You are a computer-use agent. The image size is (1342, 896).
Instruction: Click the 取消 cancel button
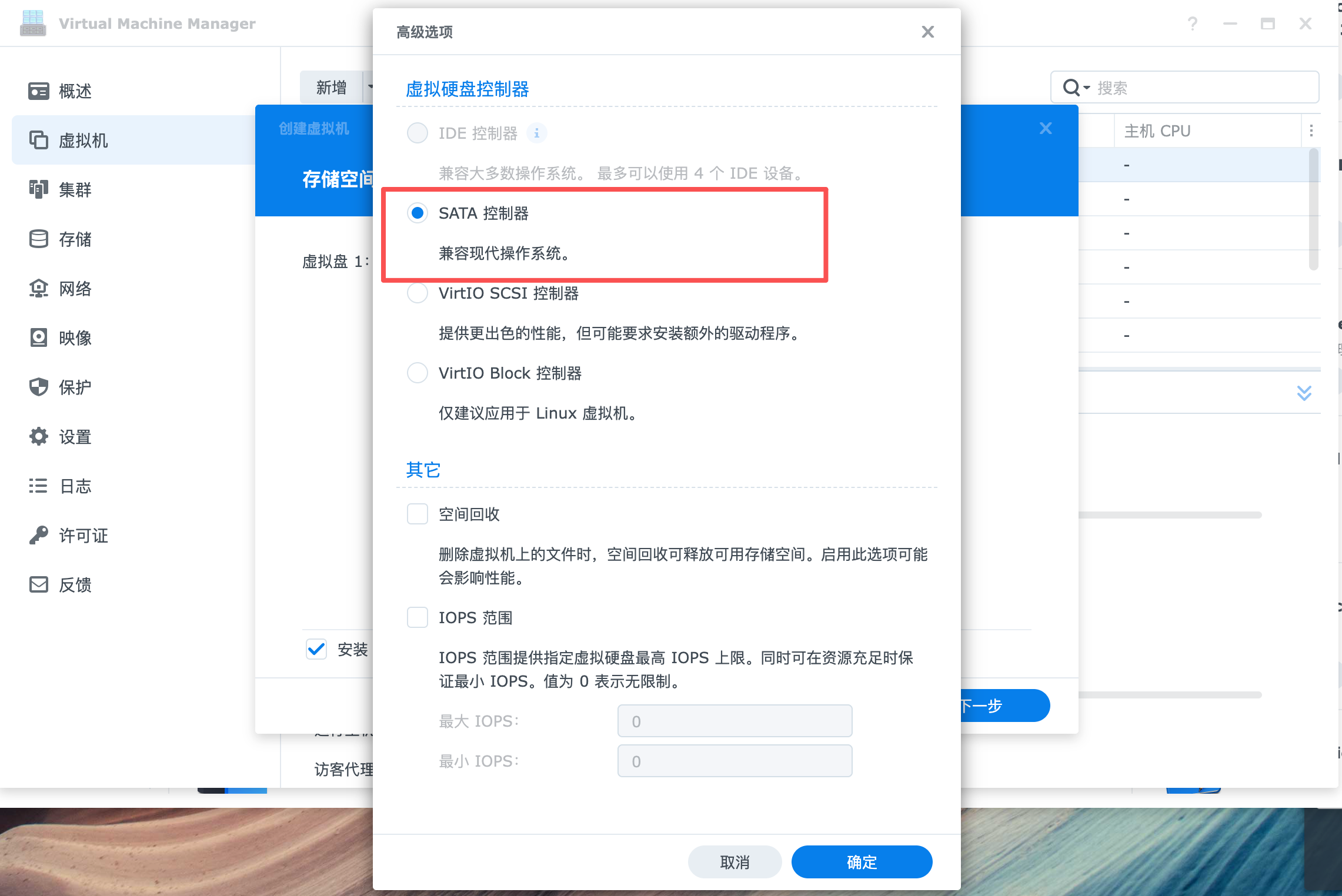[735, 862]
